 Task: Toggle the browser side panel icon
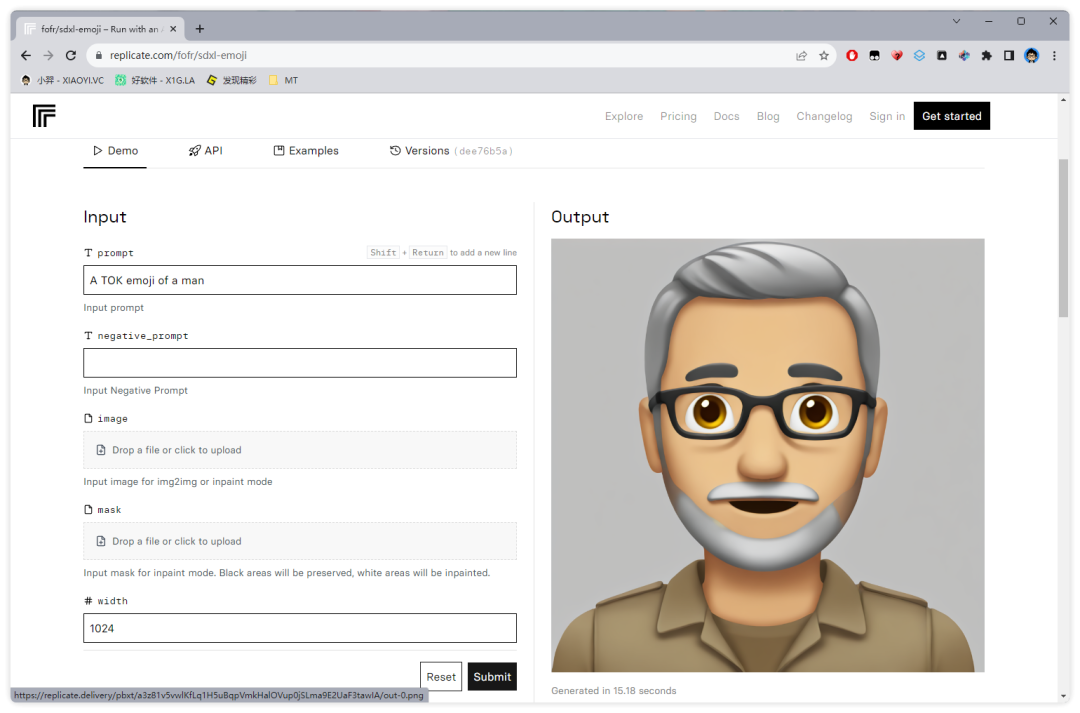coord(1009,56)
